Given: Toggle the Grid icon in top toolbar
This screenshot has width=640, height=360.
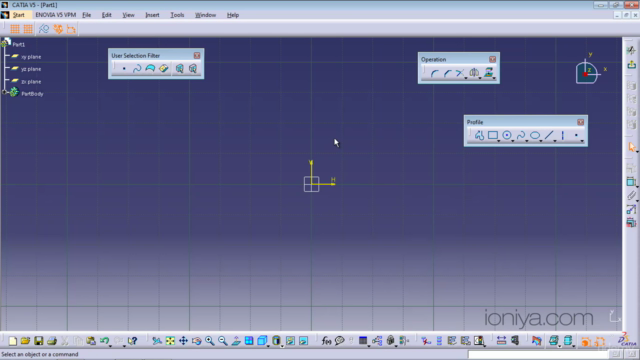Looking at the screenshot, I should point(15,29).
